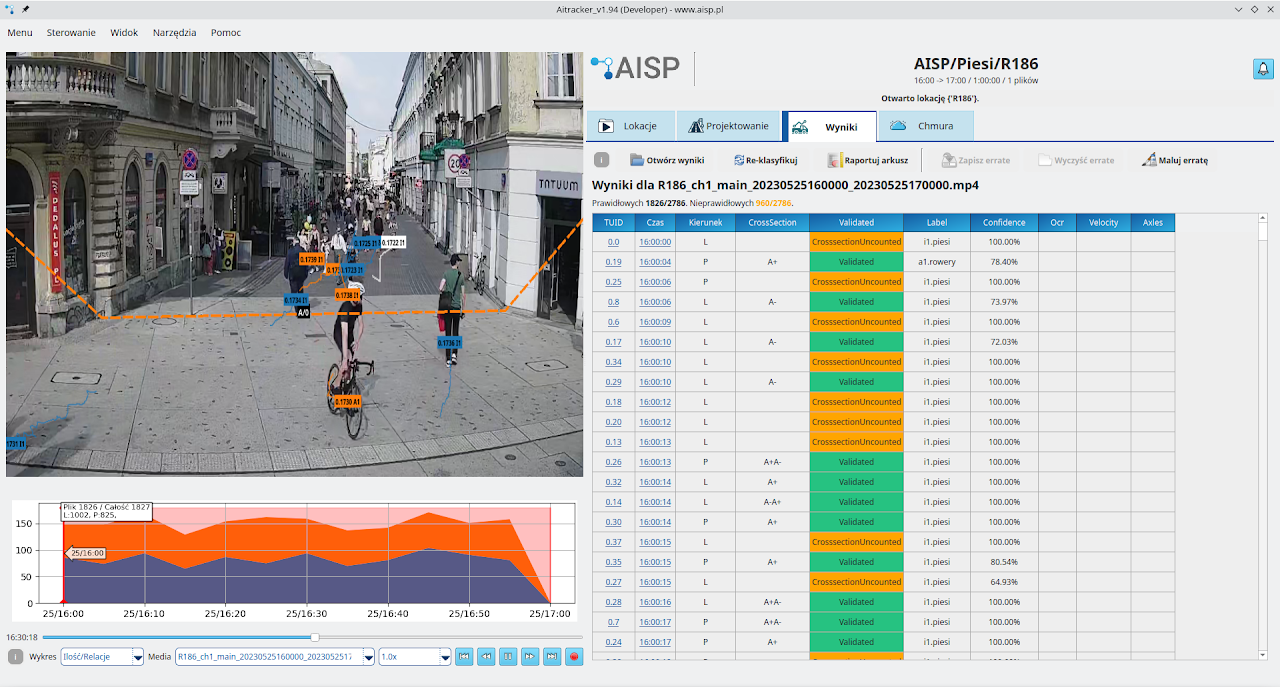Click the info icon beside Wykres

(x=15, y=657)
